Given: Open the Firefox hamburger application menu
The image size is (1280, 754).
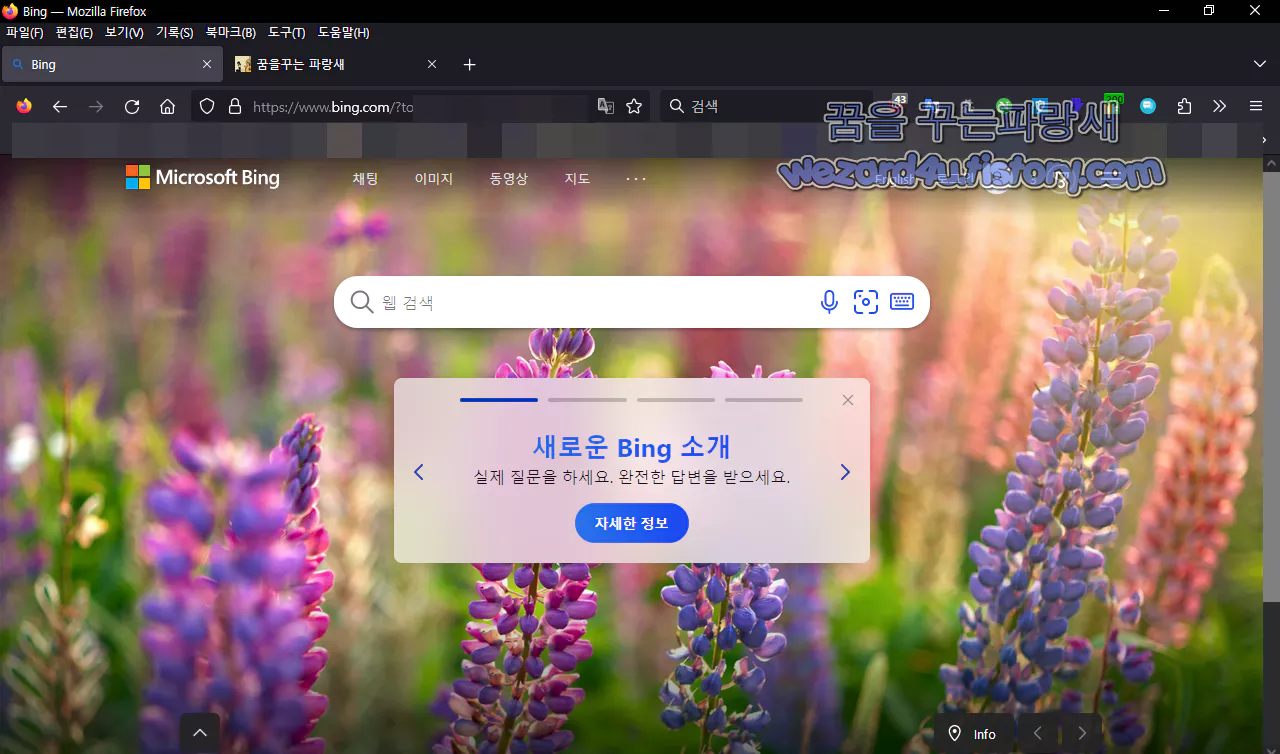Looking at the screenshot, I should [x=1256, y=106].
